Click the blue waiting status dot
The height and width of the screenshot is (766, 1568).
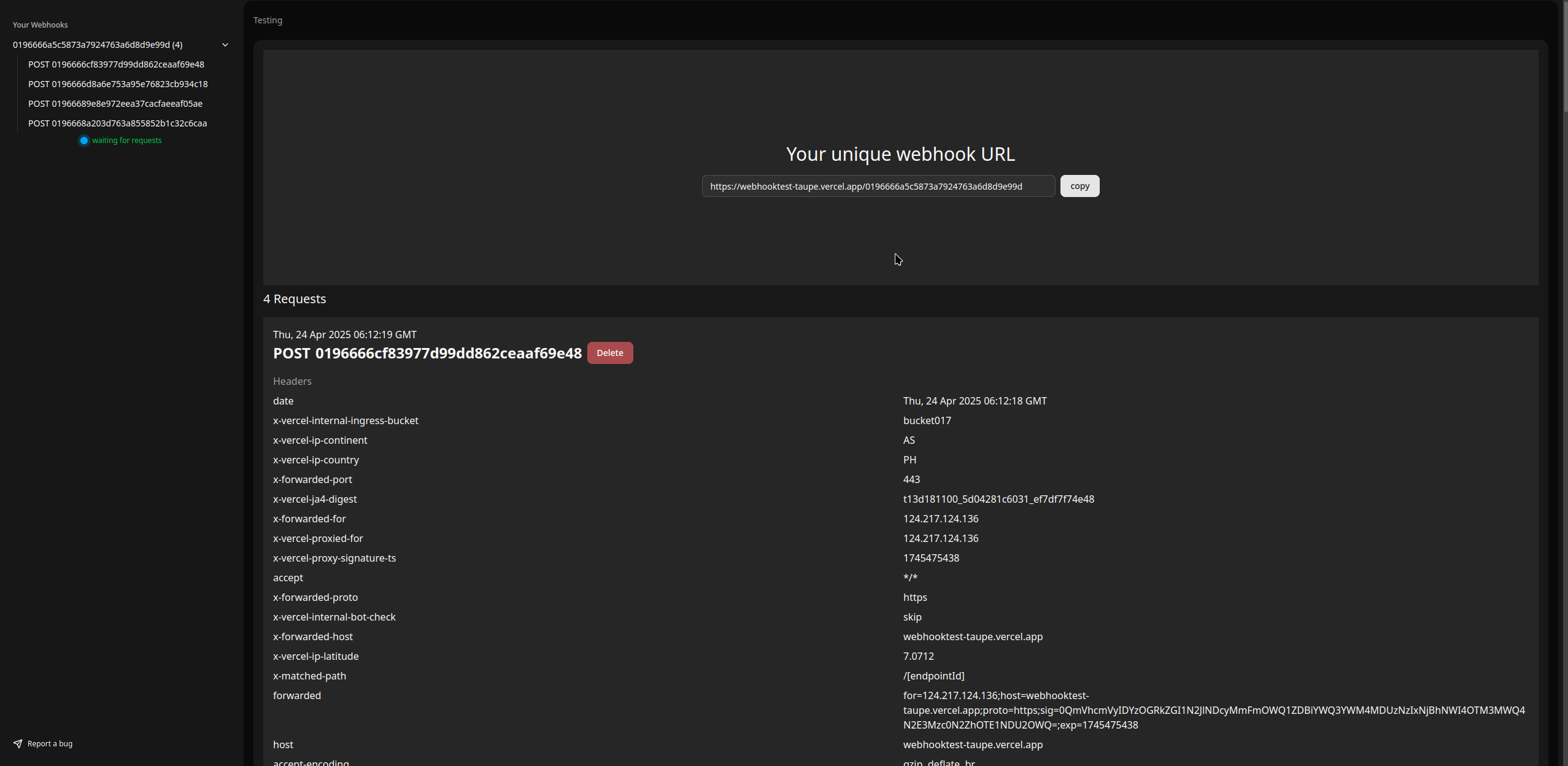pyautogui.click(x=84, y=141)
